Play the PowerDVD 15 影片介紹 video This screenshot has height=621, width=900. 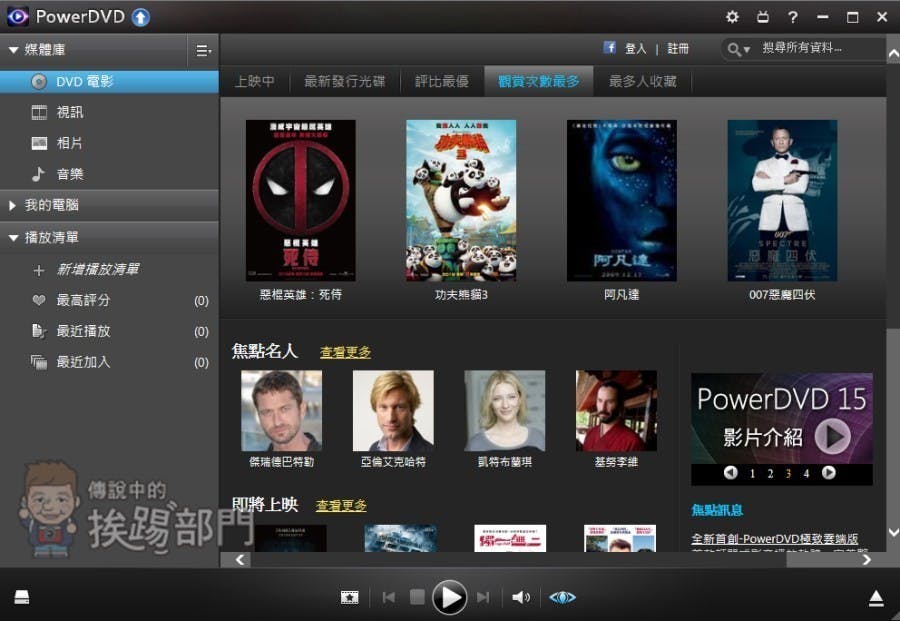tap(832, 436)
